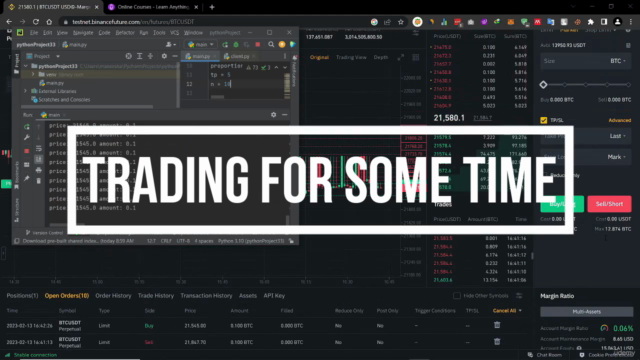Open the API Key tab
This screenshot has width=640, height=360.
pos(274,296)
